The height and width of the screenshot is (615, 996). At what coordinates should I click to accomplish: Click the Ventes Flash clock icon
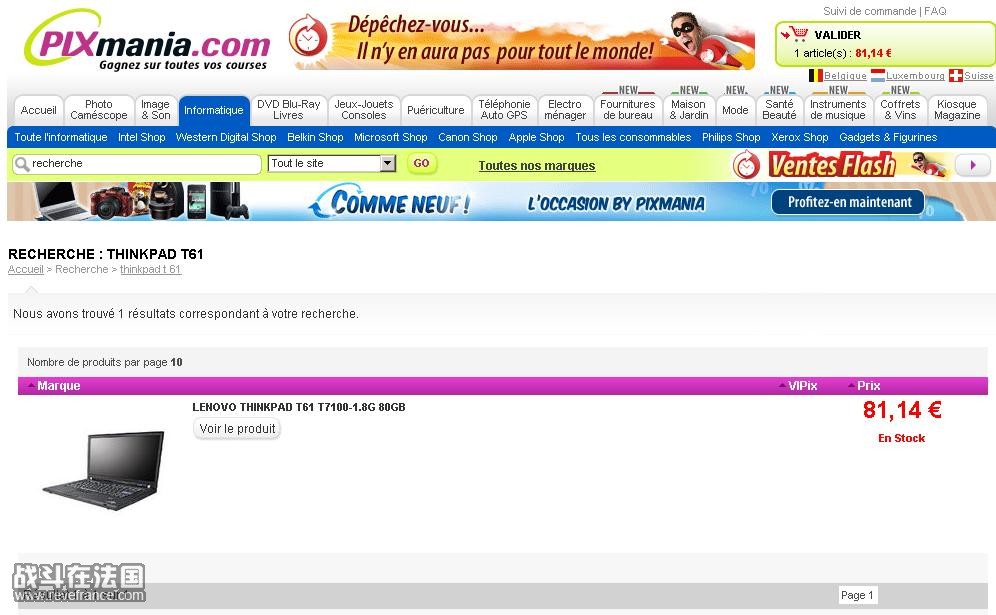746,165
